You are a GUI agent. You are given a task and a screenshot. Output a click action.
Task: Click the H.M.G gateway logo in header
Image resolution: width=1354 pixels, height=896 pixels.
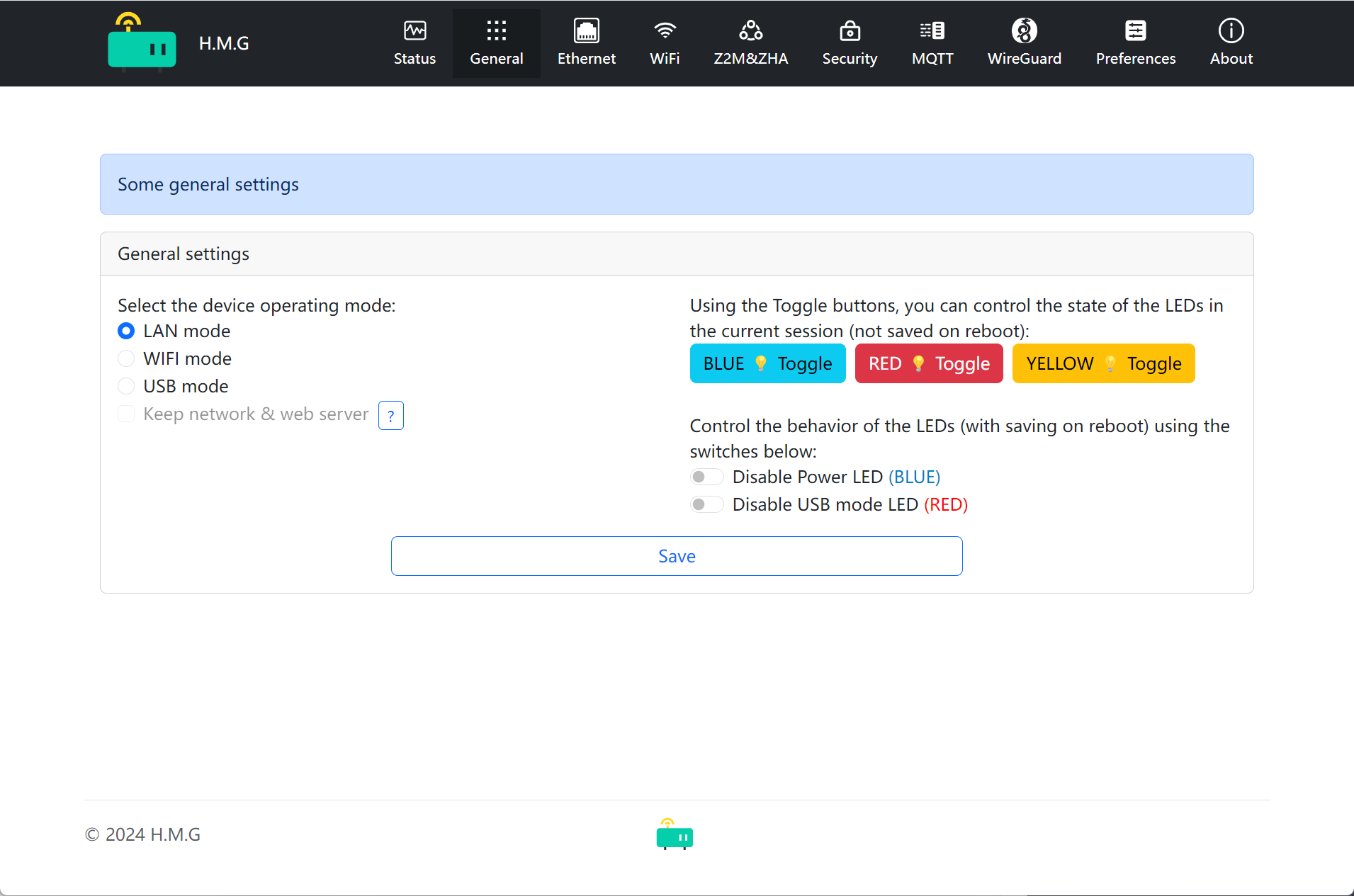(x=142, y=44)
